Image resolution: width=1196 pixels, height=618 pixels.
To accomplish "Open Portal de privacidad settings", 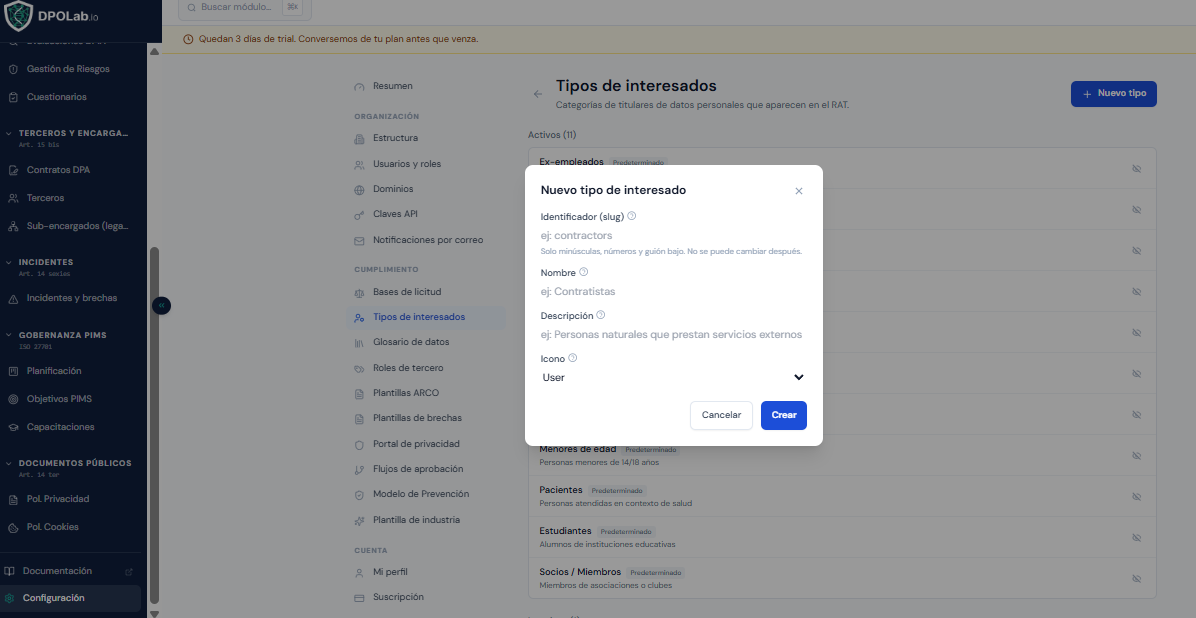I will click(426, 443).
